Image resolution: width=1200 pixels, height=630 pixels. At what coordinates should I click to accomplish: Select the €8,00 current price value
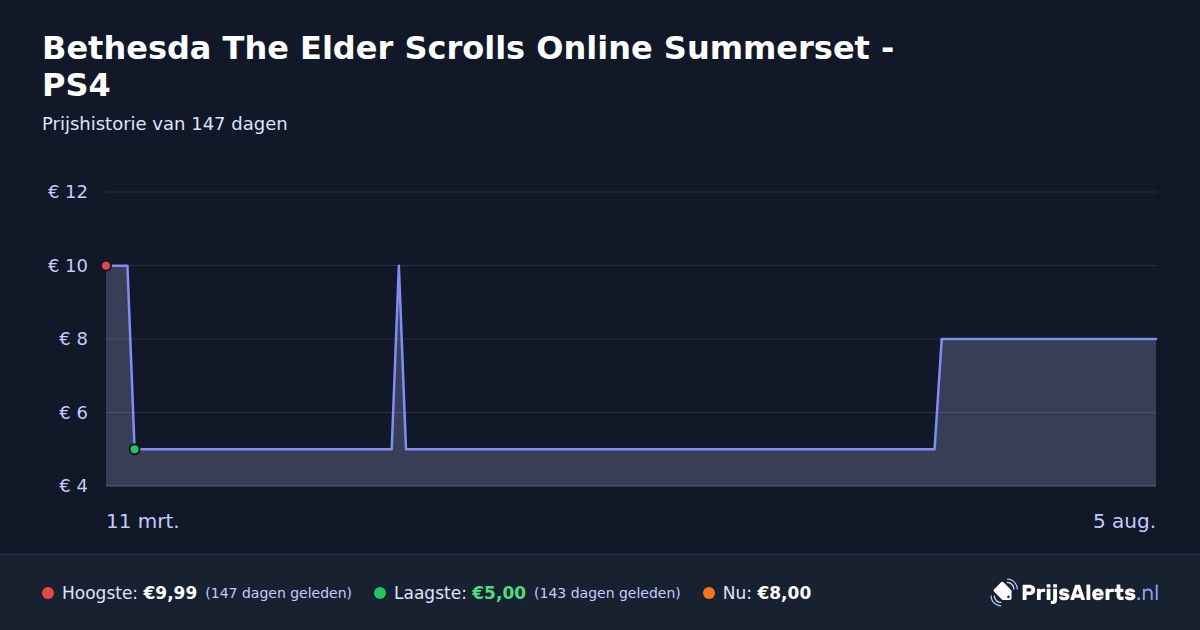pos(784,593)
